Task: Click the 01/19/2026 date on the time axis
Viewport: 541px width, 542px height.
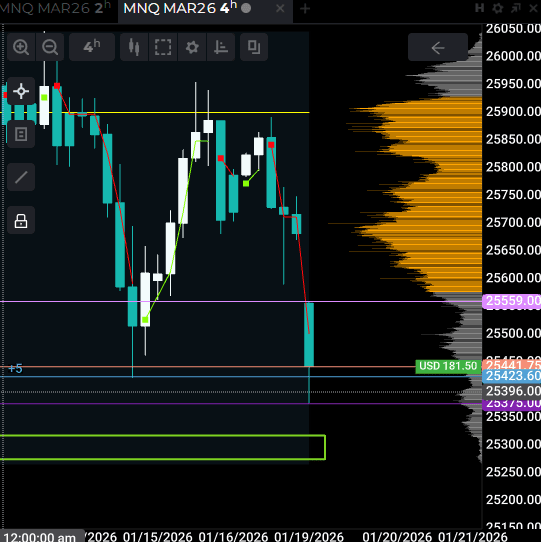Action: point(309,536)
